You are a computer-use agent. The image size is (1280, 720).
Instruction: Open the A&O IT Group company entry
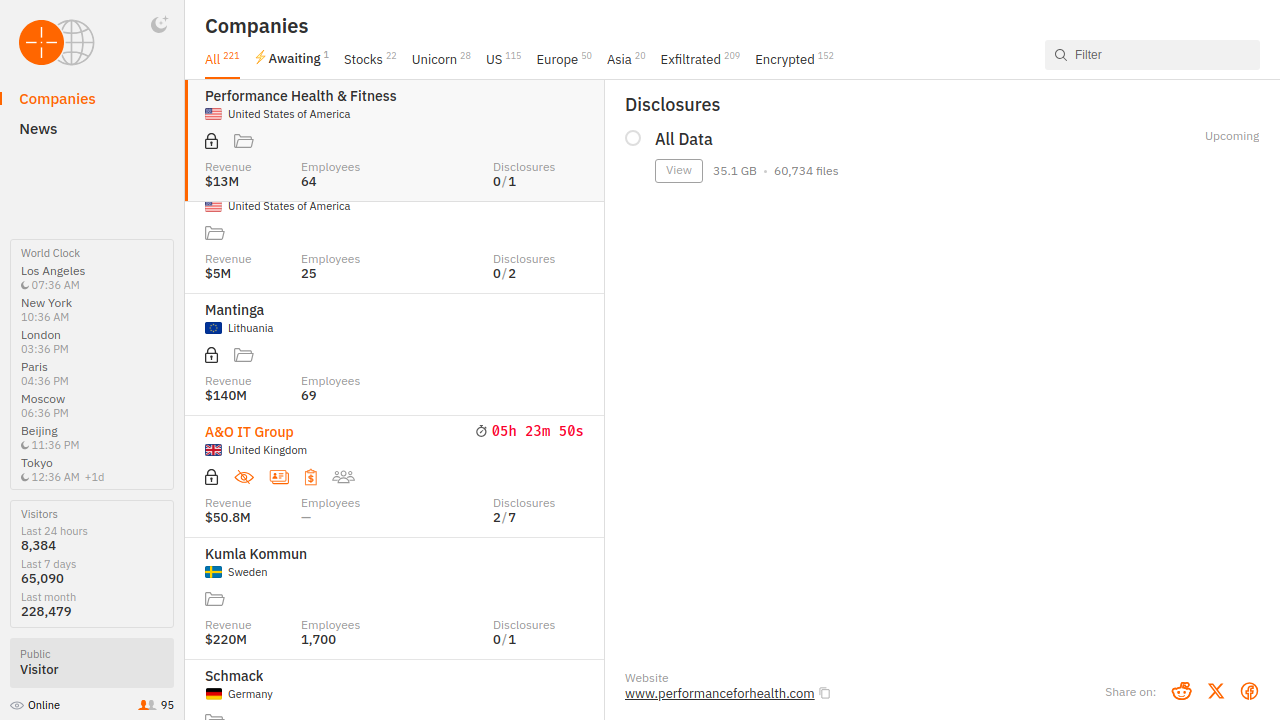(249, 432)
